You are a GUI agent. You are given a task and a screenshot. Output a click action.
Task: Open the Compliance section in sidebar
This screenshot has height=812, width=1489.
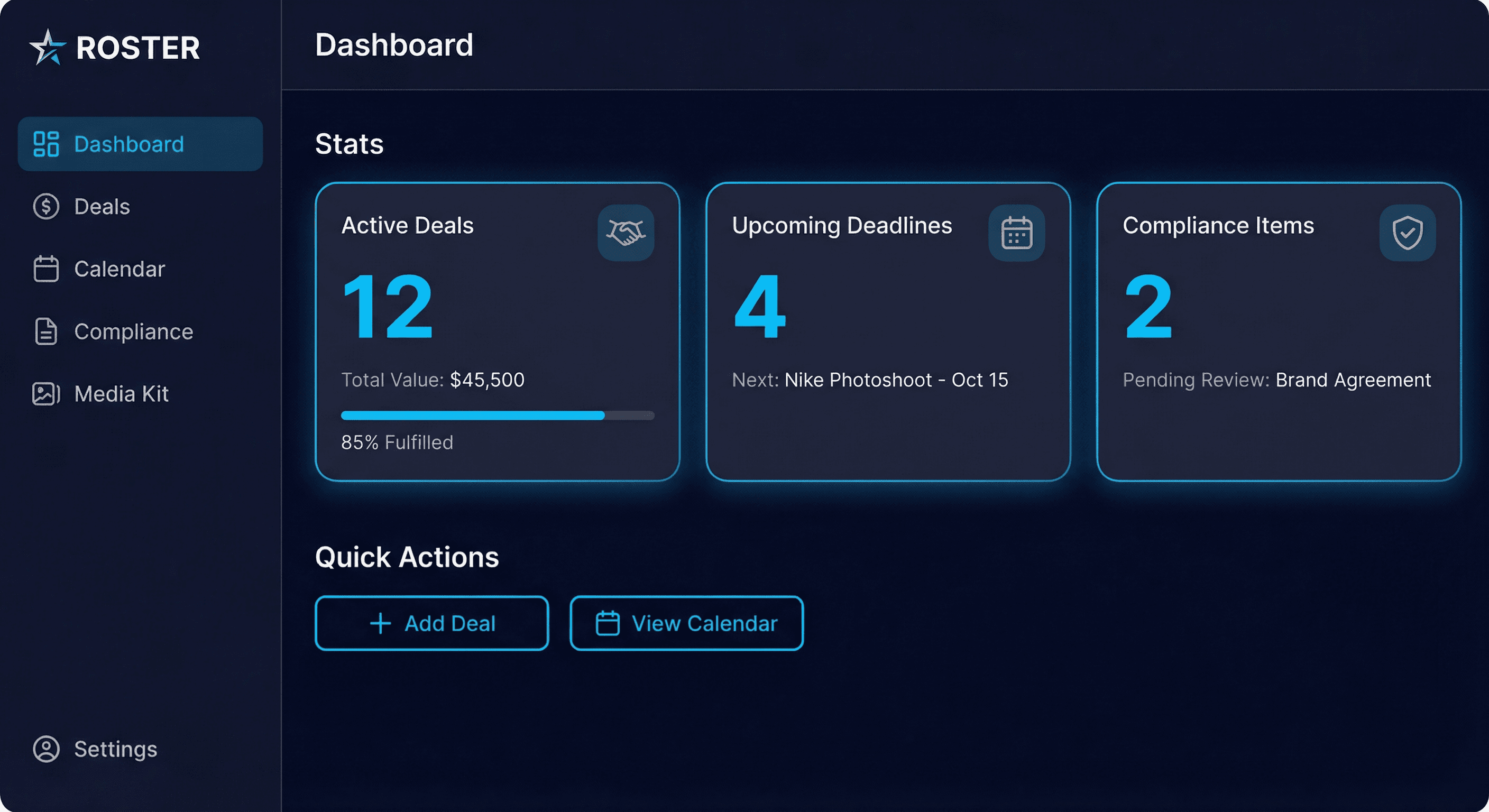click(134, 331)
